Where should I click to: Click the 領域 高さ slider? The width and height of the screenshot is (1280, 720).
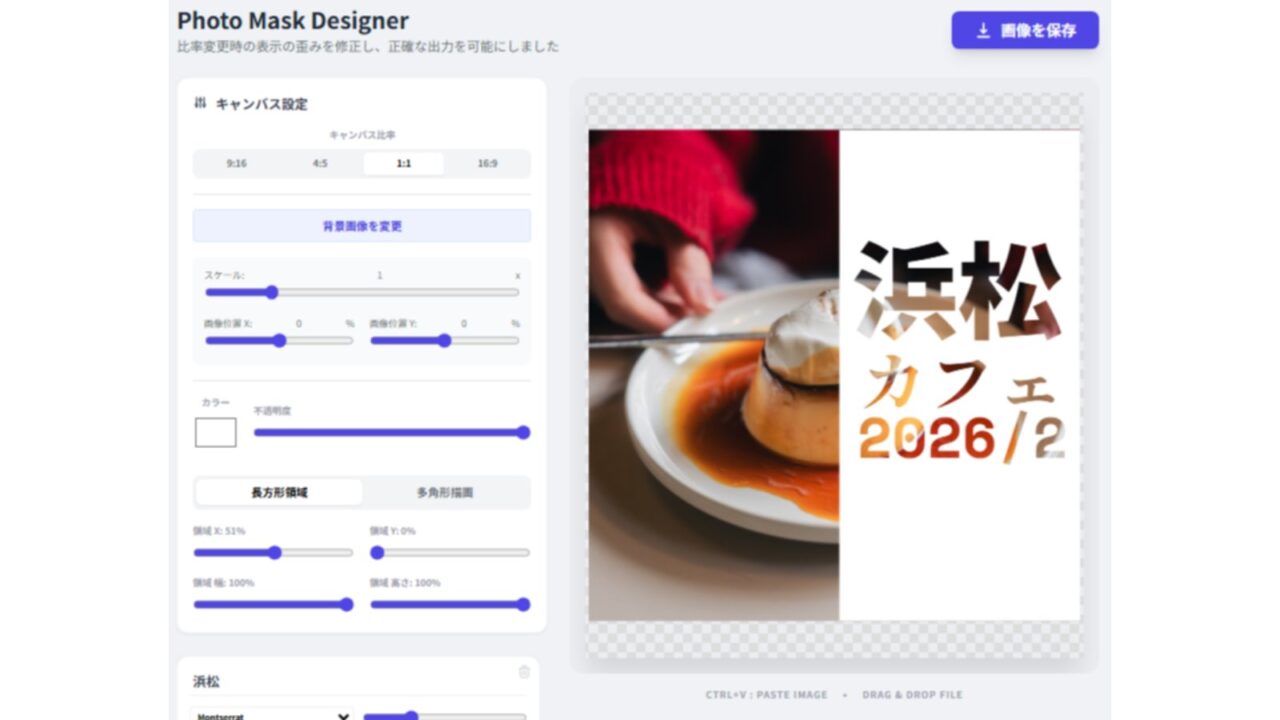(x=449, y=605)
